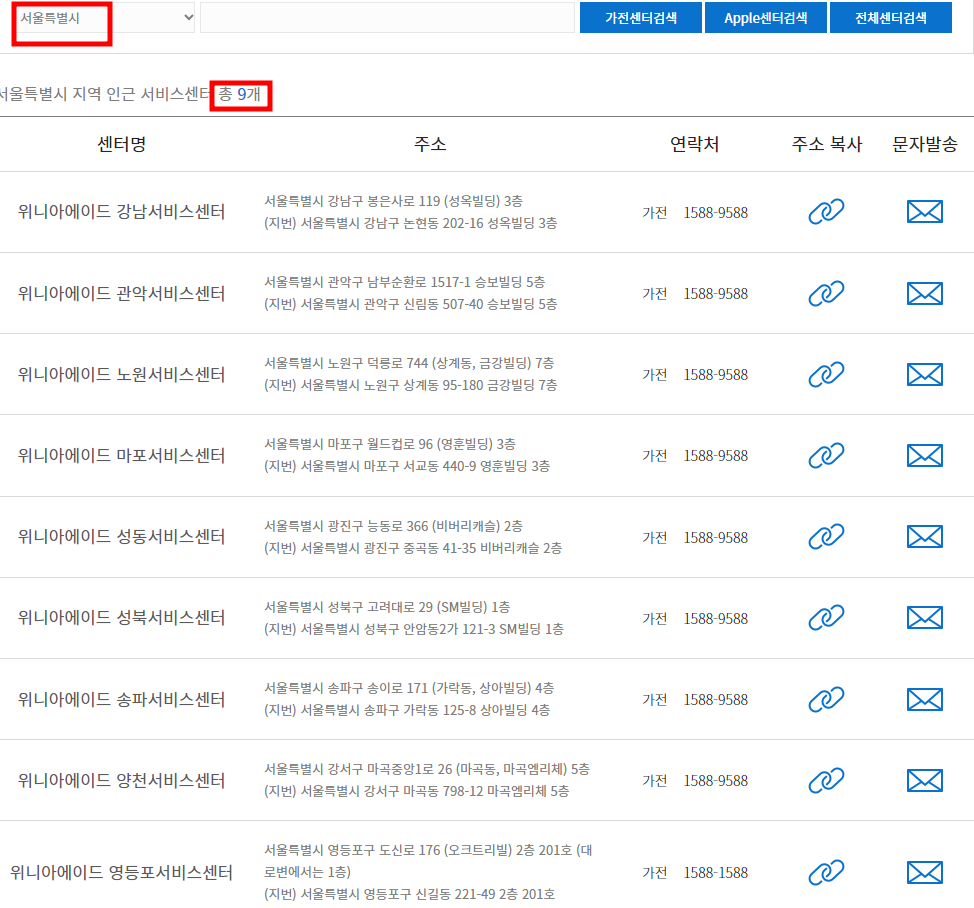Viewport: 974px width, 908px height.
Task: Copy 영등포서비스센터 address
Action: pos(826,871)
